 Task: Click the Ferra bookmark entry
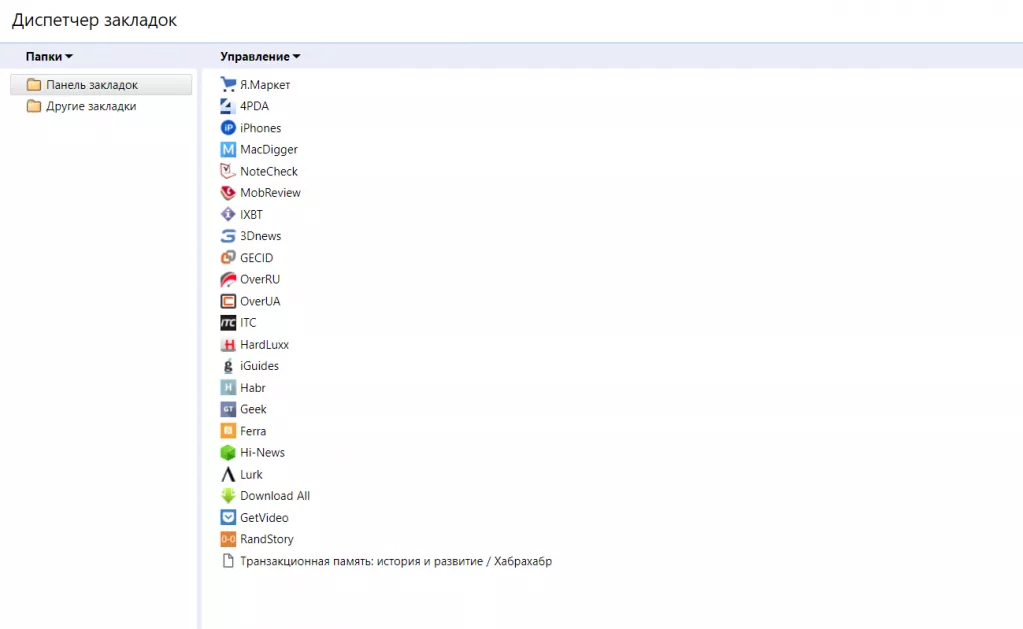click(251, 430)
